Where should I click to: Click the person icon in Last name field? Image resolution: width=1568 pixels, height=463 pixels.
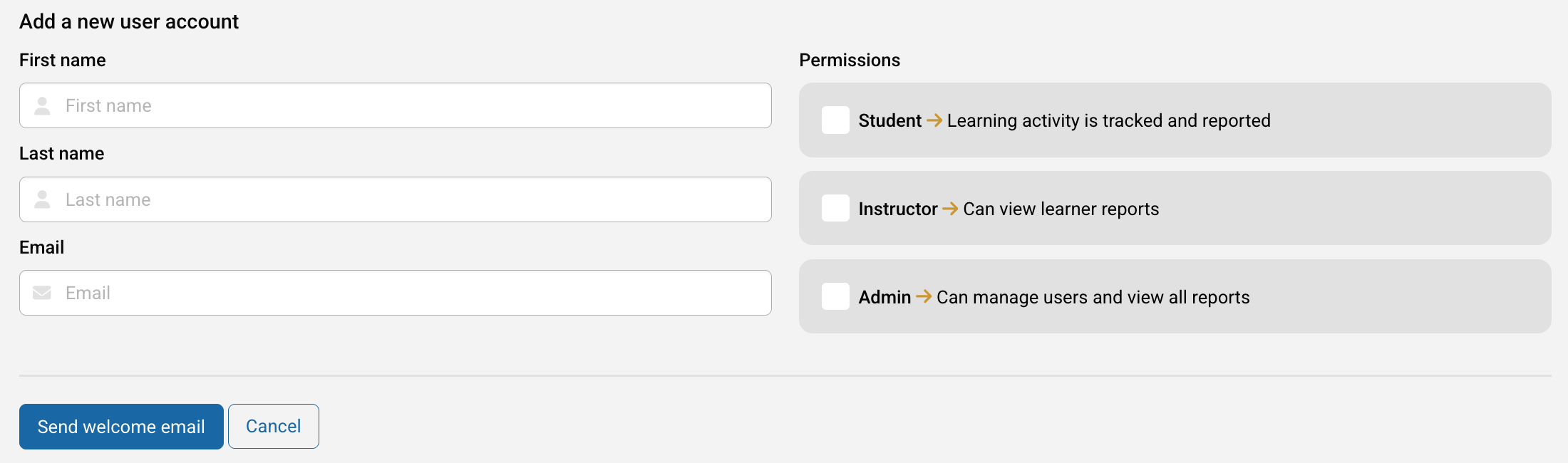click(42, 199)
